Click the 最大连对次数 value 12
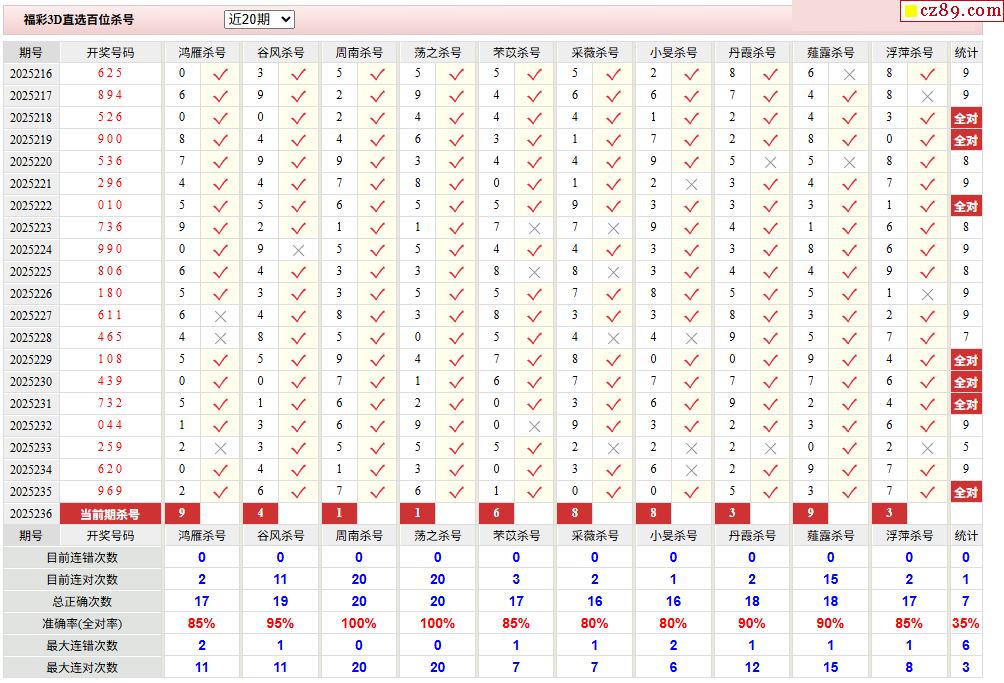Screen dimensions: 1004x683 (x=752, y=668)
